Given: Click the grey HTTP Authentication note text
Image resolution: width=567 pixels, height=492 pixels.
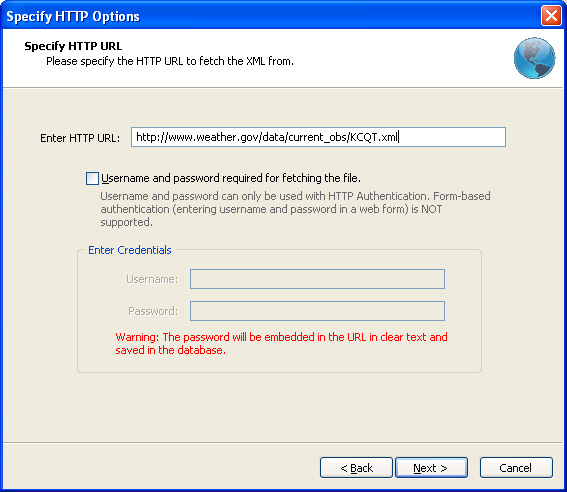Looking at the screenshot, I should coord(295,209).
